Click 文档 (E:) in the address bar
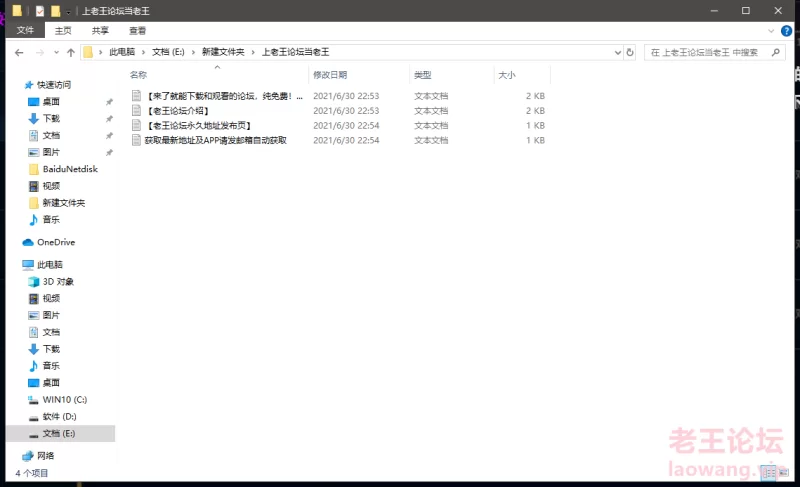Image resolution: width=800 pixels, height=487 pixels. (x=168, y=52)
